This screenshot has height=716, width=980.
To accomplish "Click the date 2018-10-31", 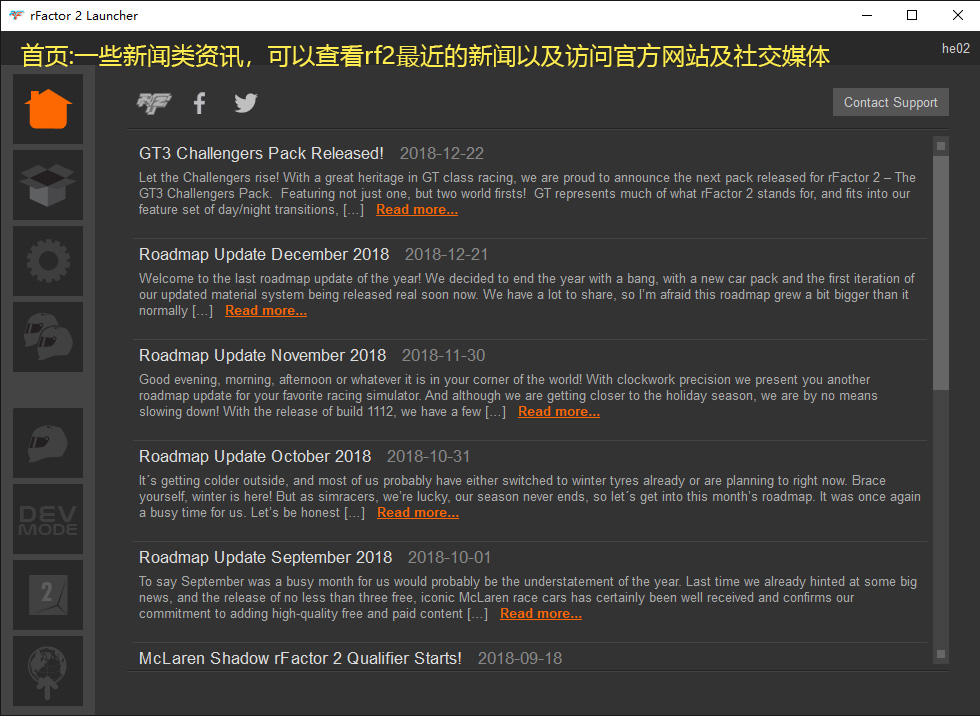I will click(x=428, y=457).
